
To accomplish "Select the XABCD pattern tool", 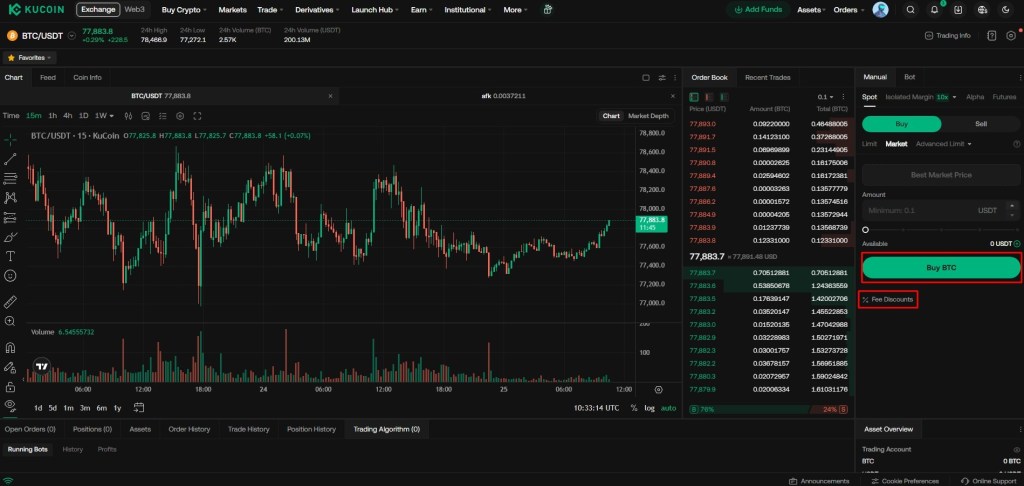I will coord(10,197).
